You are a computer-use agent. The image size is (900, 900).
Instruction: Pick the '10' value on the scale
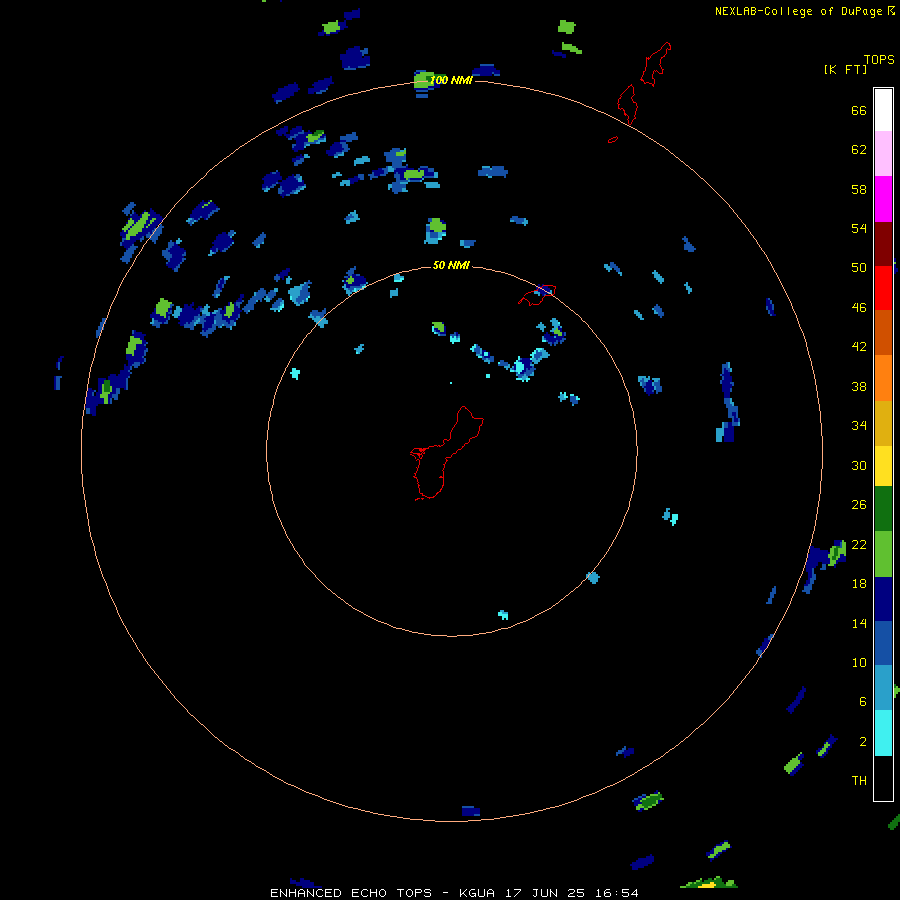click(859, 663)
